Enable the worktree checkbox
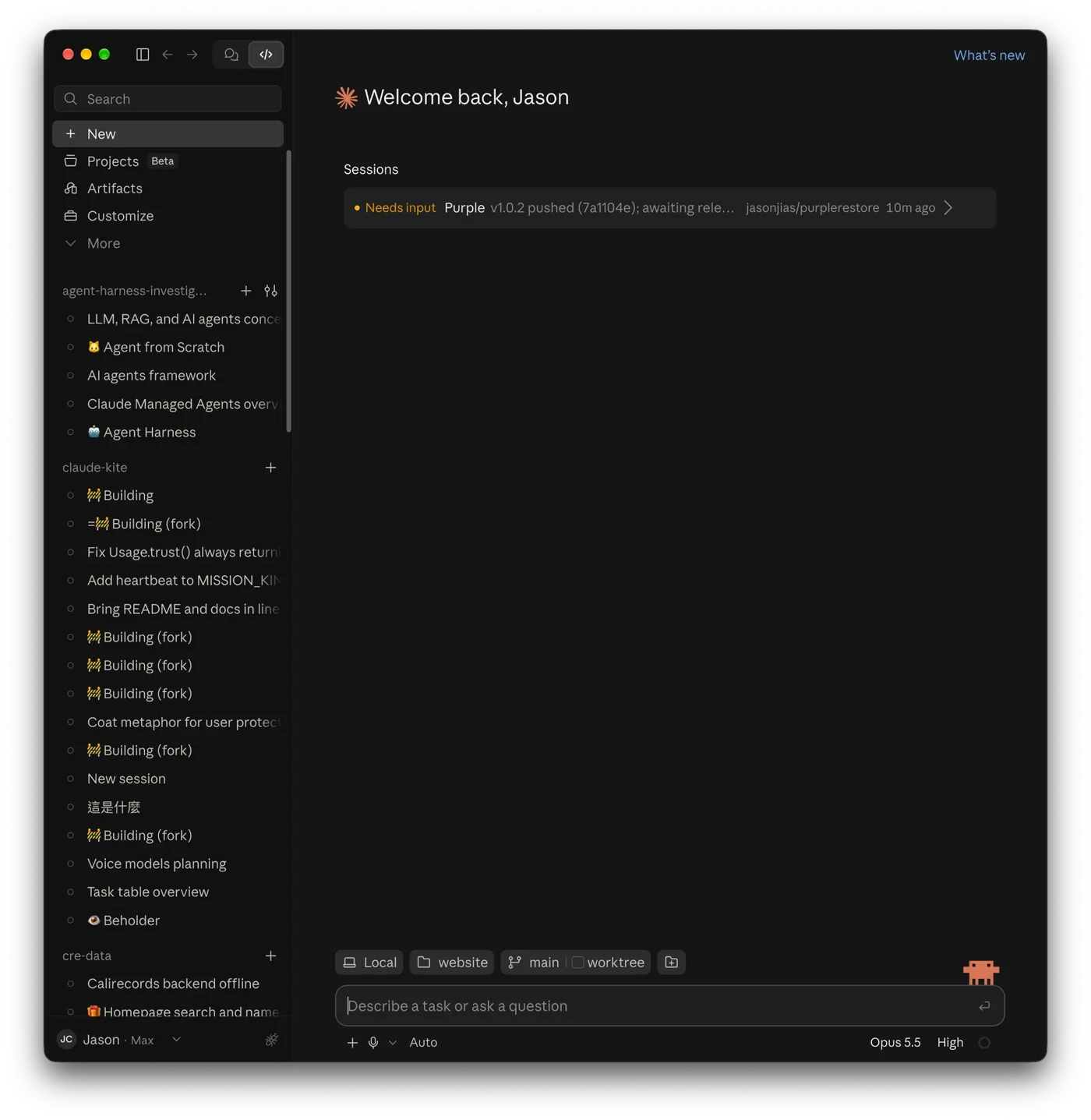Image resolution: width=1091 pixels, height=1120 pixels. 577,963
